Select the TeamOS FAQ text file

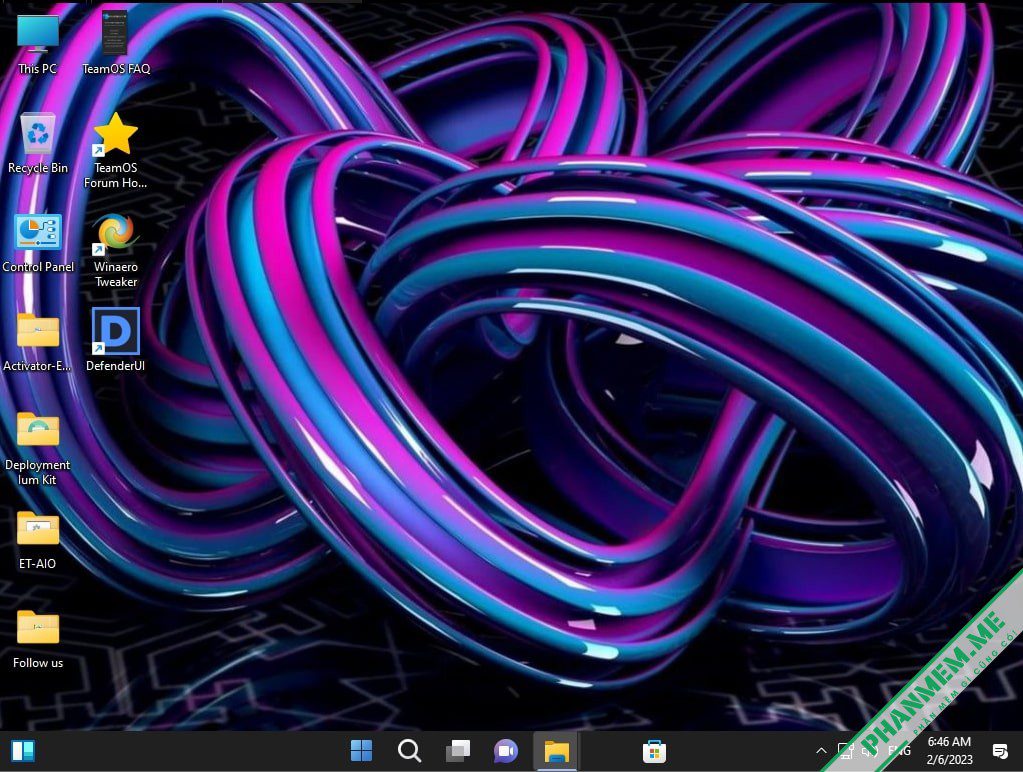115,44
